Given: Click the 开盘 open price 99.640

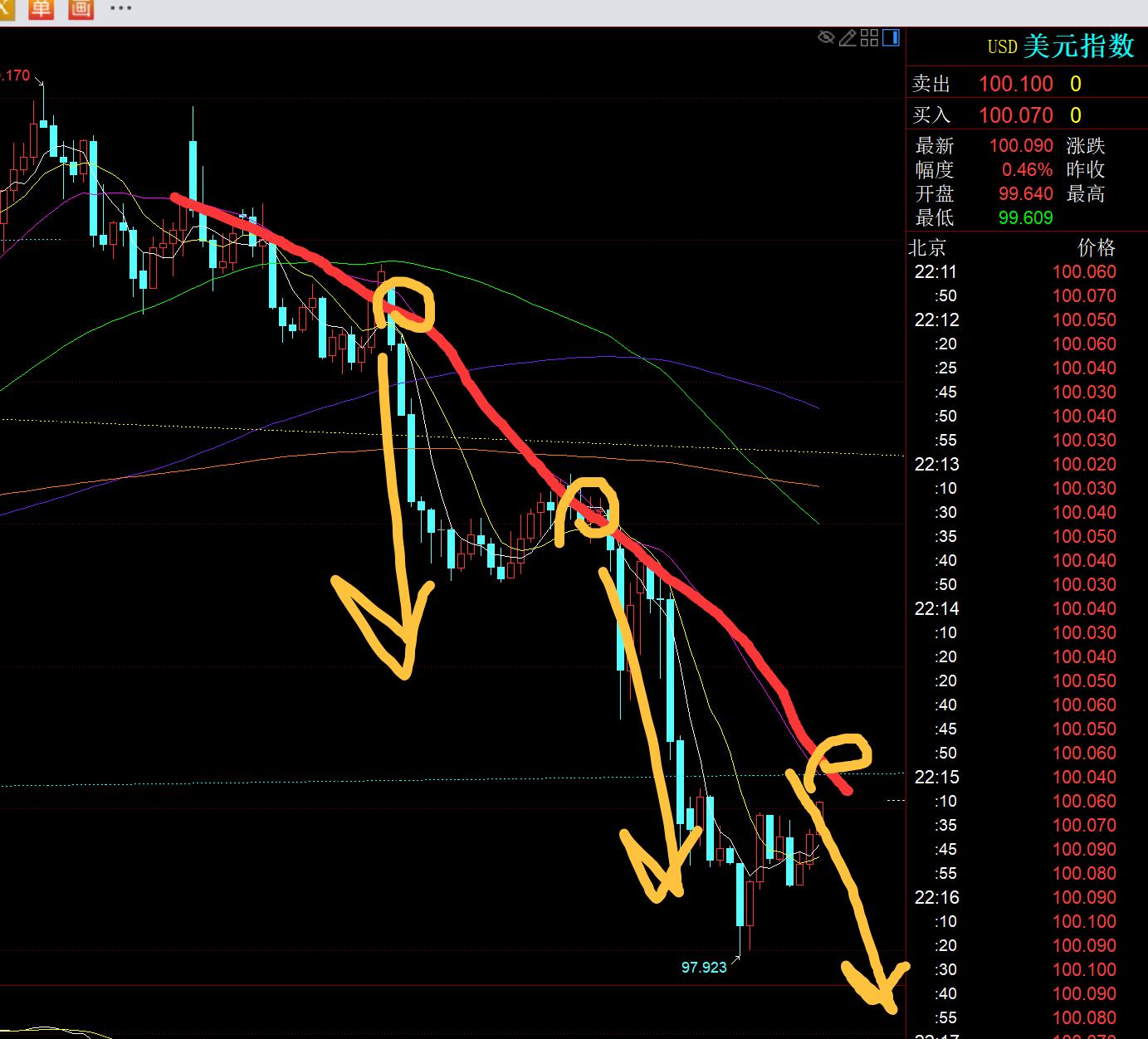Looking at the screenshot, I should [x=1025, y=194].
